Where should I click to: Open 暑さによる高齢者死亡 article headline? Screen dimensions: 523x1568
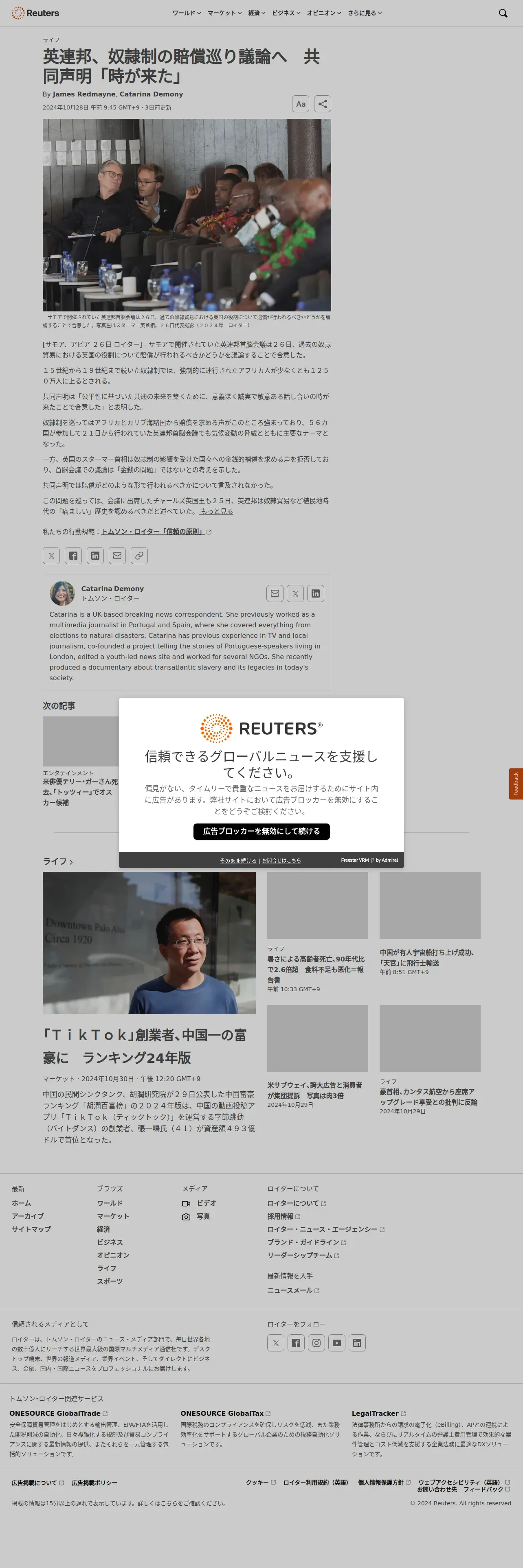(316, 969)
